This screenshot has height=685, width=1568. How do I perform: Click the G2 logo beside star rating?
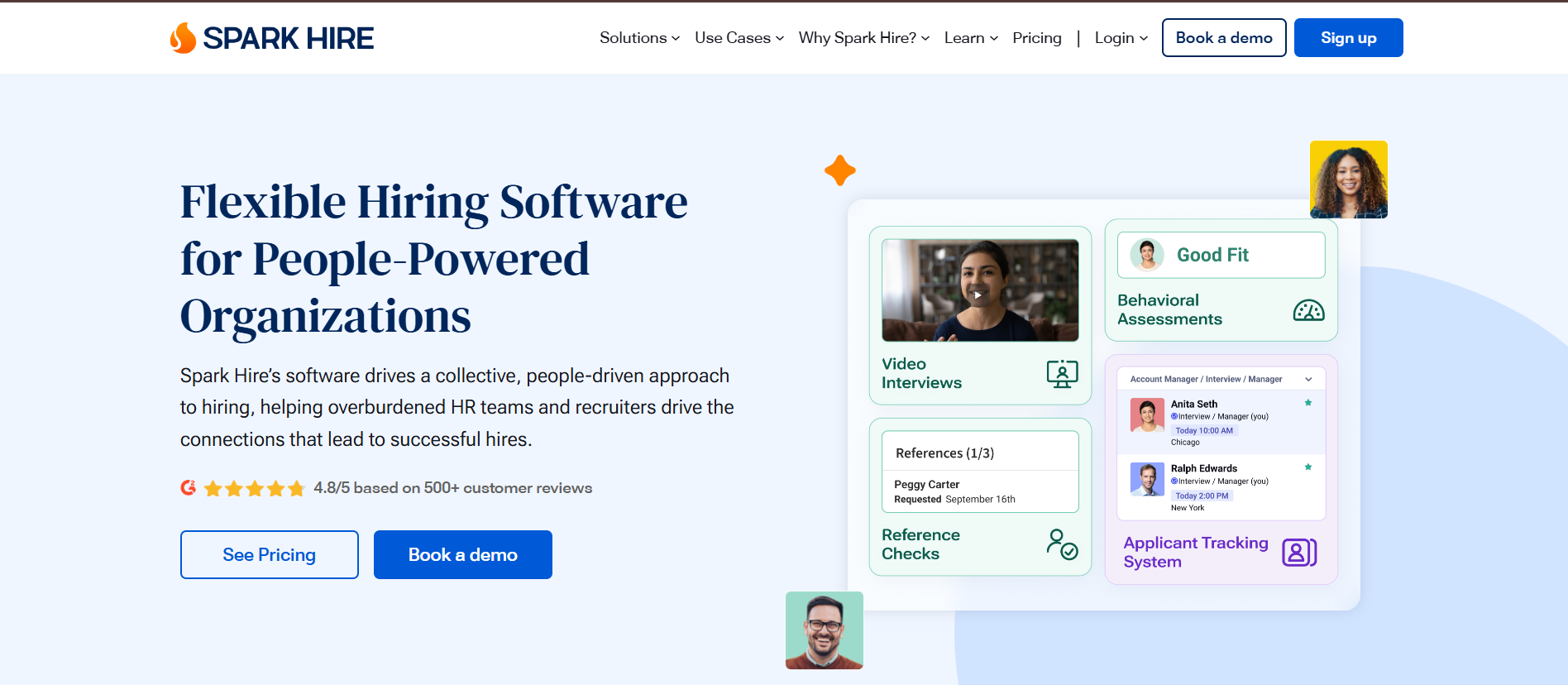click(x=189, y=488)
